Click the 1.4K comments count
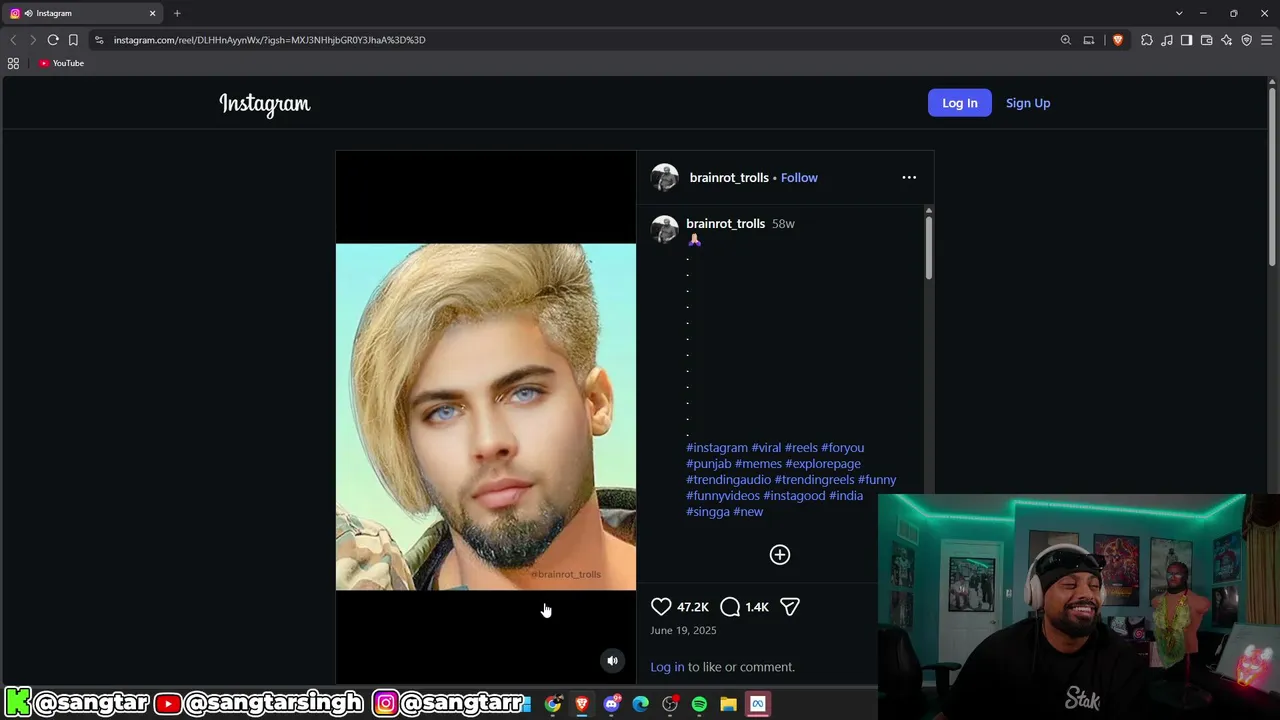 tap(757, 607)
